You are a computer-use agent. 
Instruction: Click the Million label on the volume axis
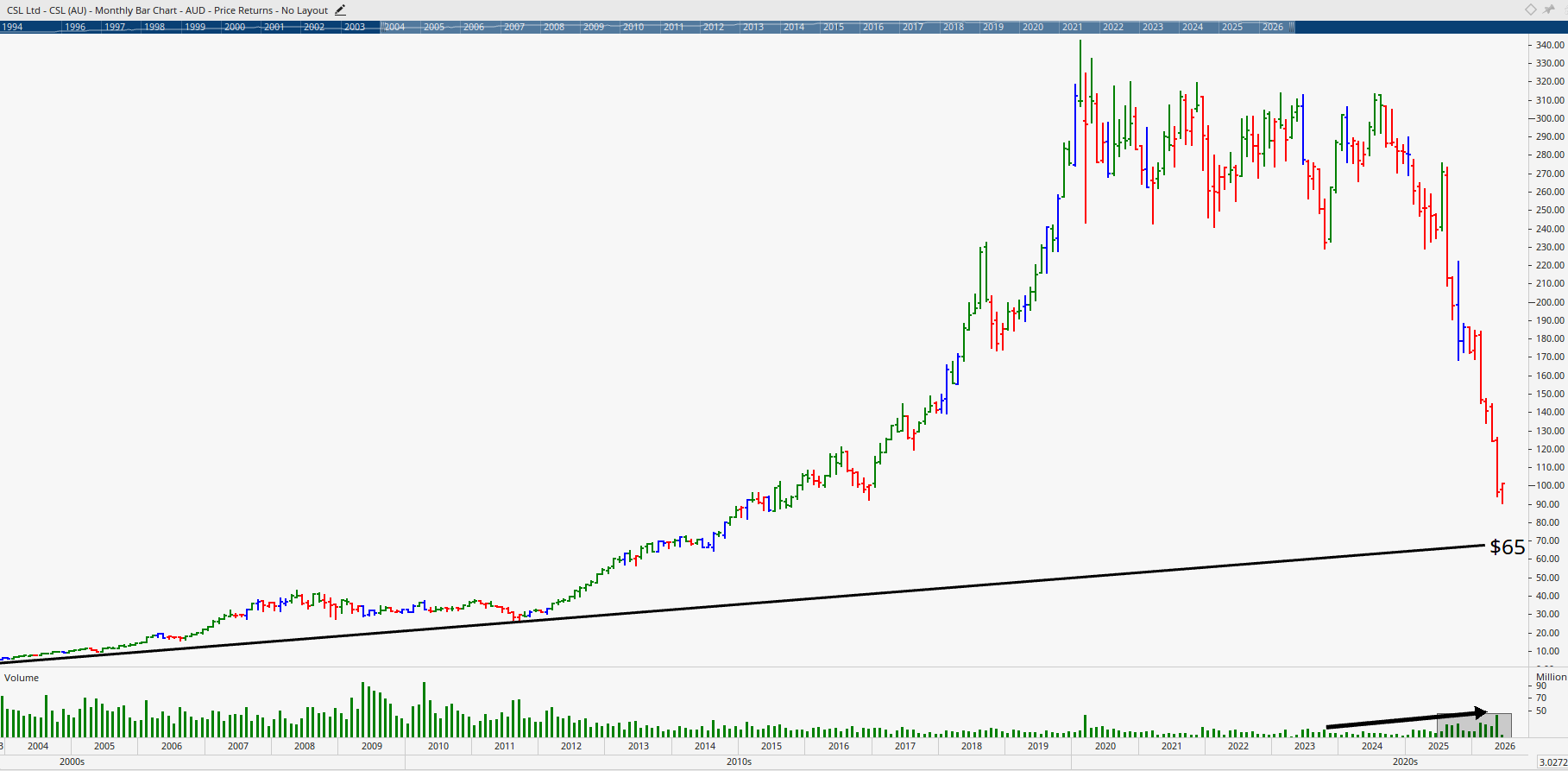coord(1551,677)
